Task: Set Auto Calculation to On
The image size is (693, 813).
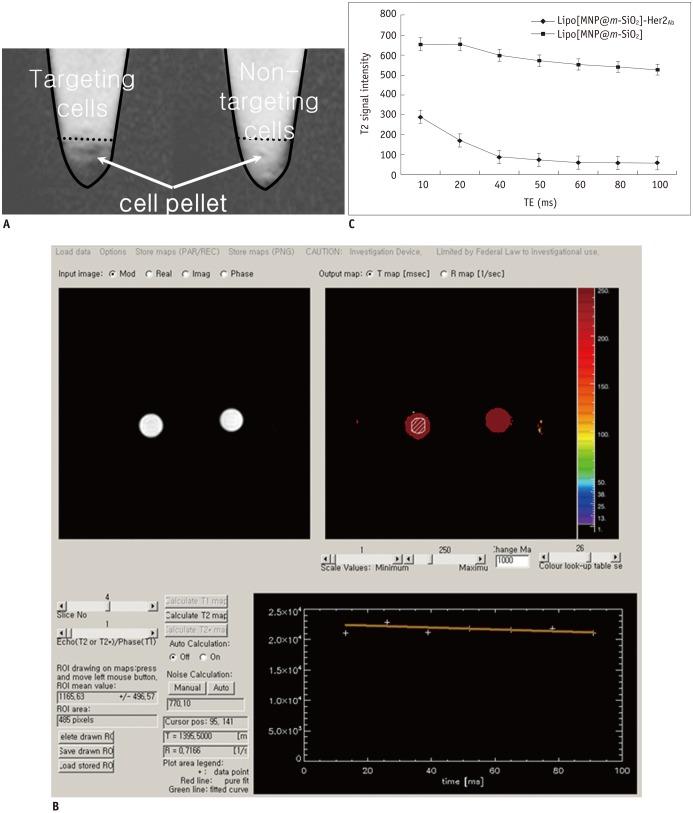Action: click(203, 657)
